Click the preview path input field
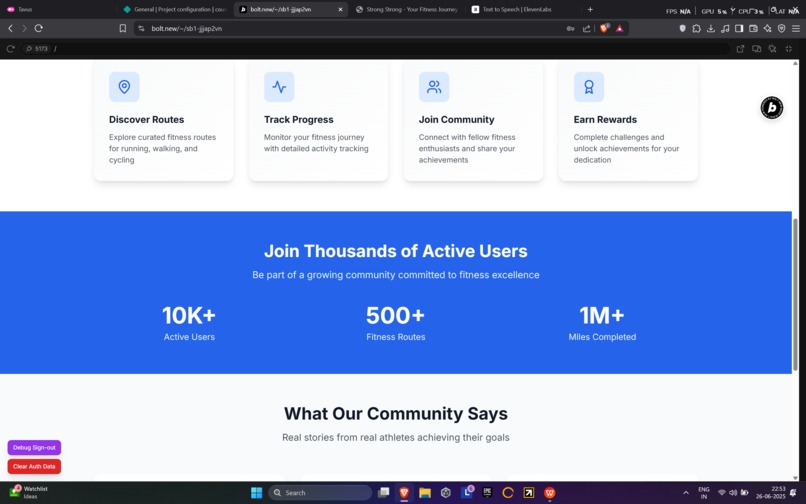Image resolution: width=806 pixels, height=504 pixels. click(x=391, y=49)
